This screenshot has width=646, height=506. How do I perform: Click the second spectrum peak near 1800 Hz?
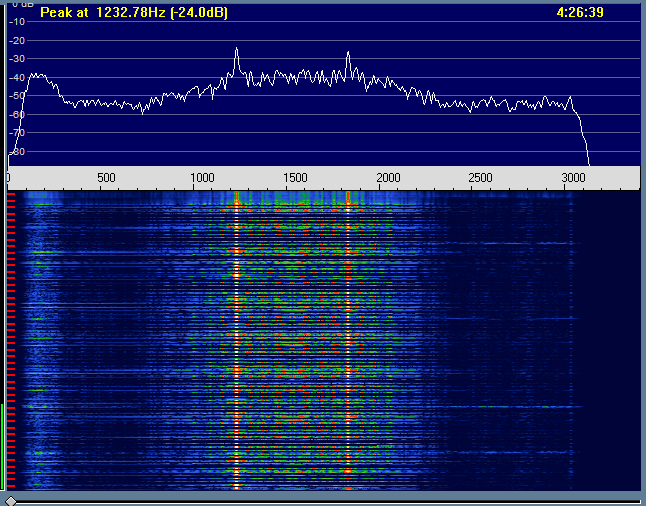pos(348,54)
